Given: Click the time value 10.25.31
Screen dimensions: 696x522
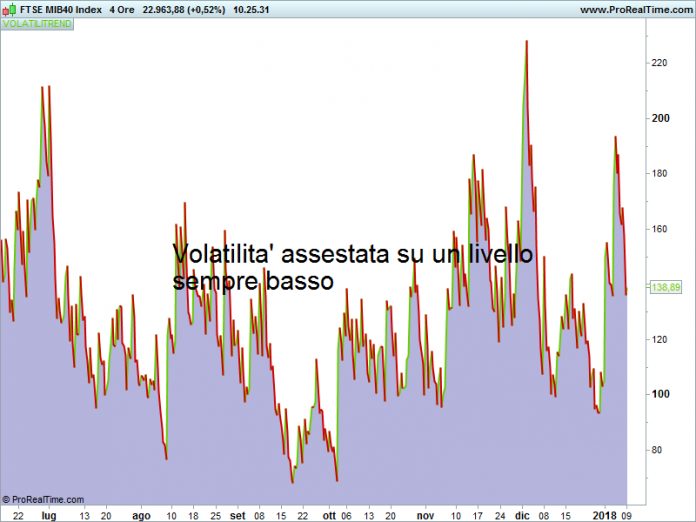Looking at the screenshot, I should point(251,9).
